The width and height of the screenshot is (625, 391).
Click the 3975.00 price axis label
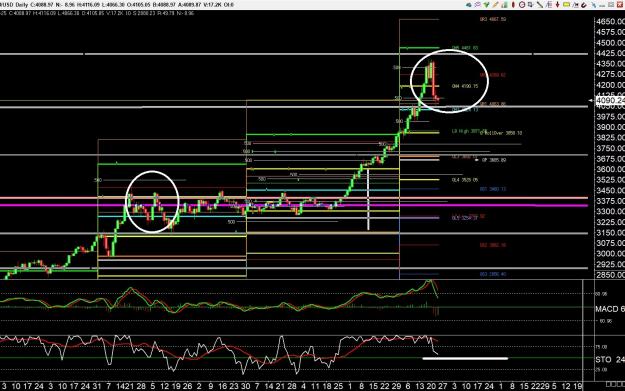coord(610,116)
